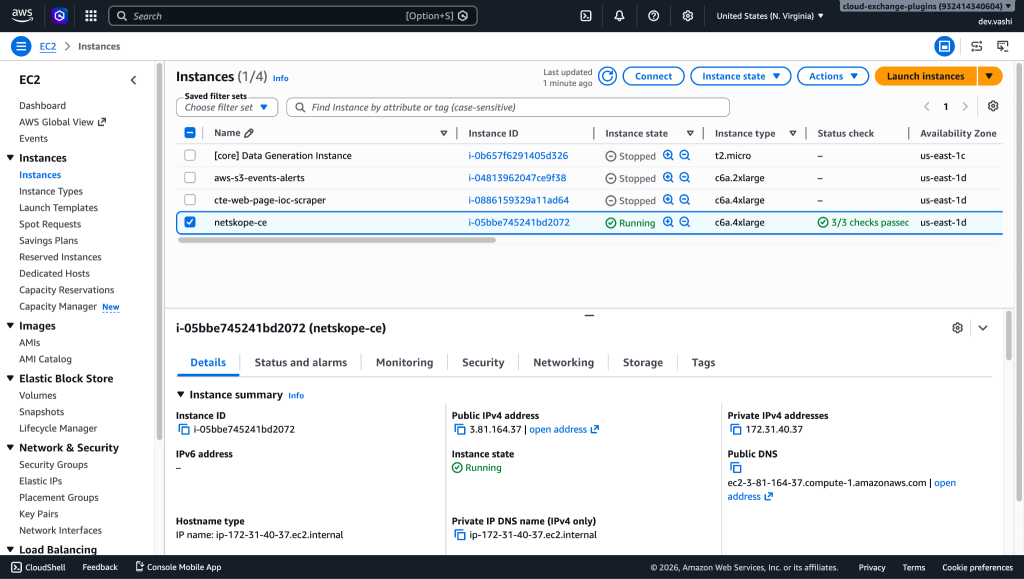Focus the Find Instance filter field
This screenshot has height=579, width=1024.
(x=508, y=107)
